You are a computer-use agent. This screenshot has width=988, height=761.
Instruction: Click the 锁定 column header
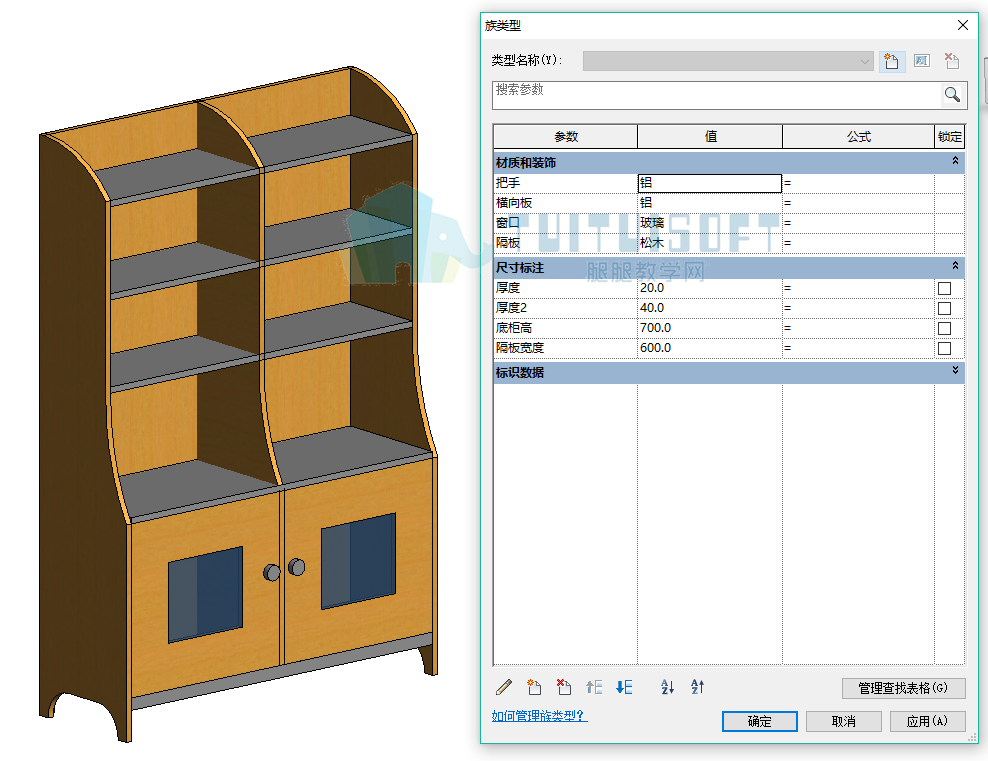(950, 137)
